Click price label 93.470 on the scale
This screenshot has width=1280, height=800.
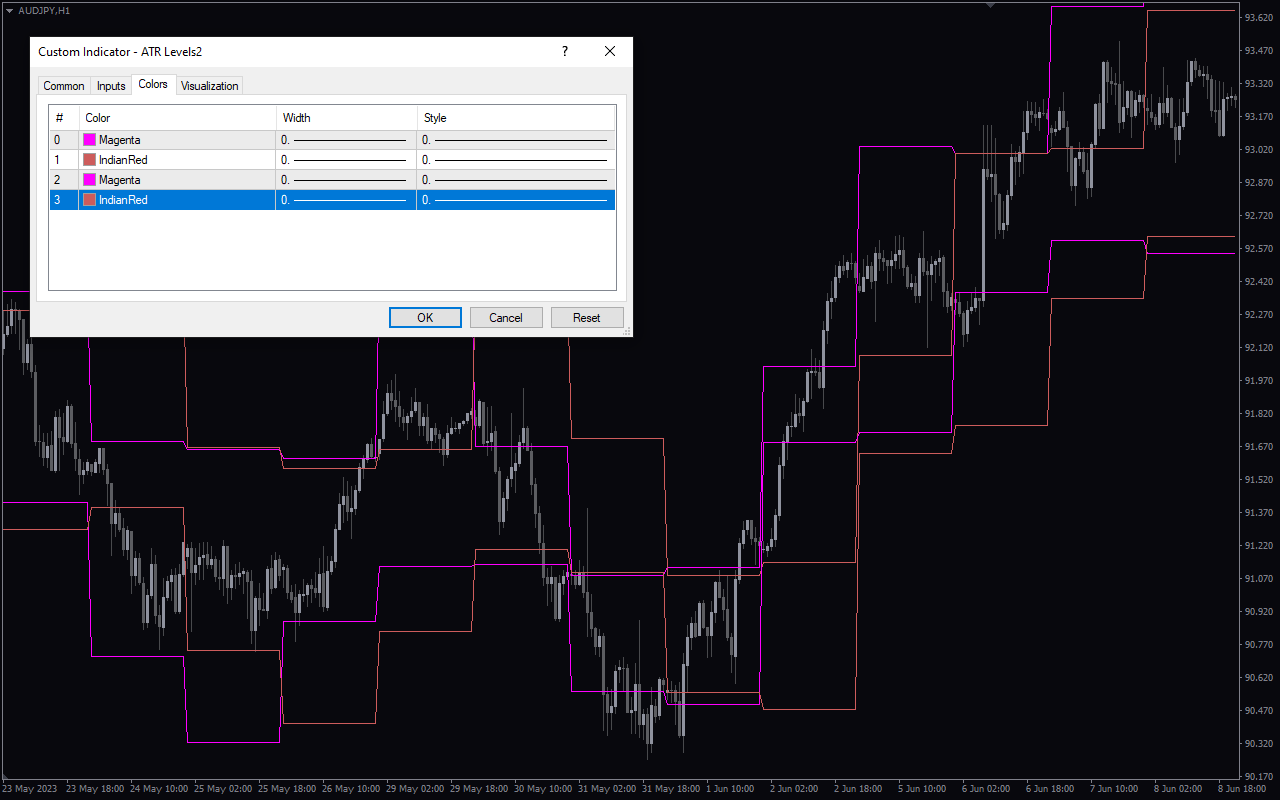1258,50
